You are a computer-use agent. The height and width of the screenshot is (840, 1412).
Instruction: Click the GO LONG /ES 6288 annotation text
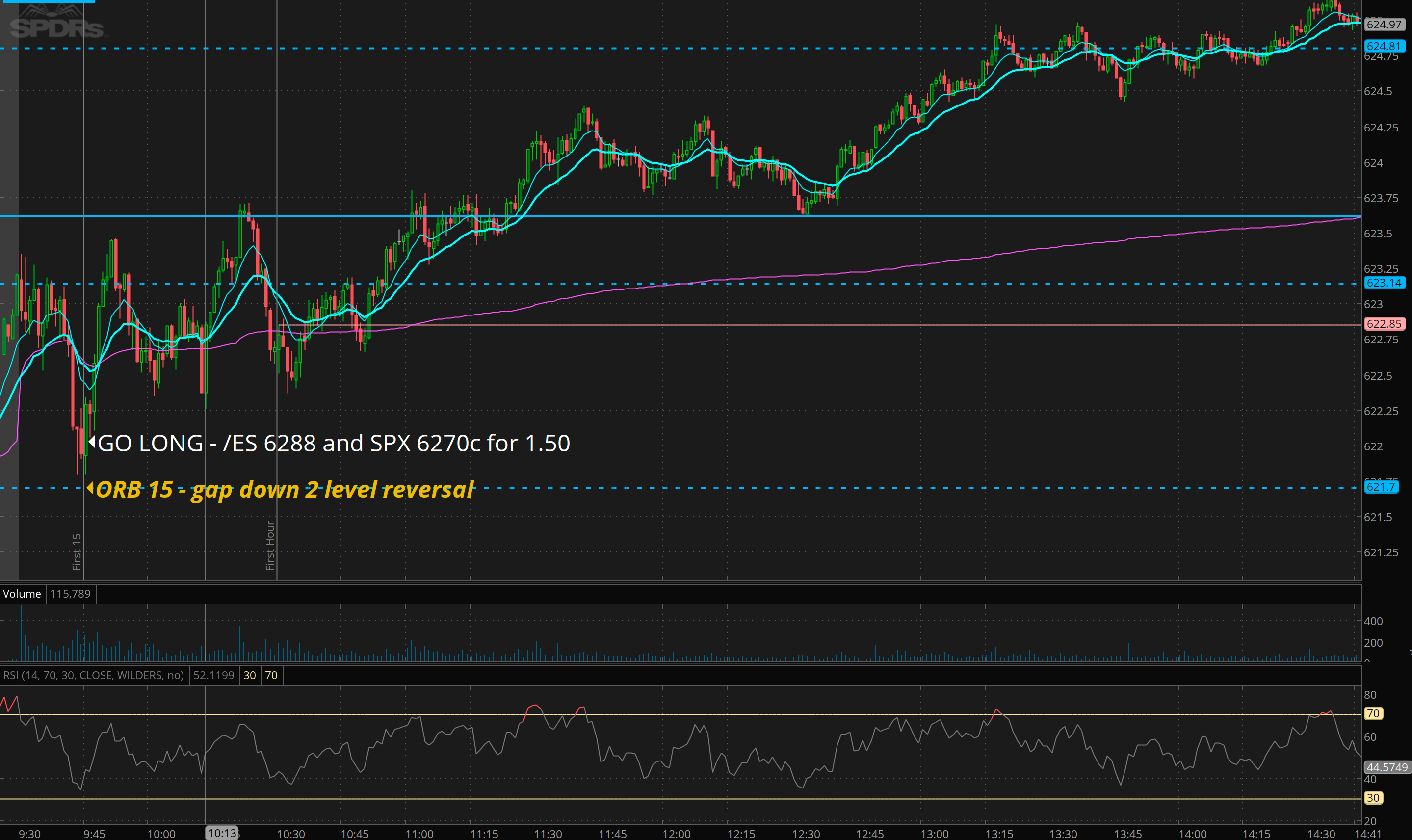click(334, 443)
